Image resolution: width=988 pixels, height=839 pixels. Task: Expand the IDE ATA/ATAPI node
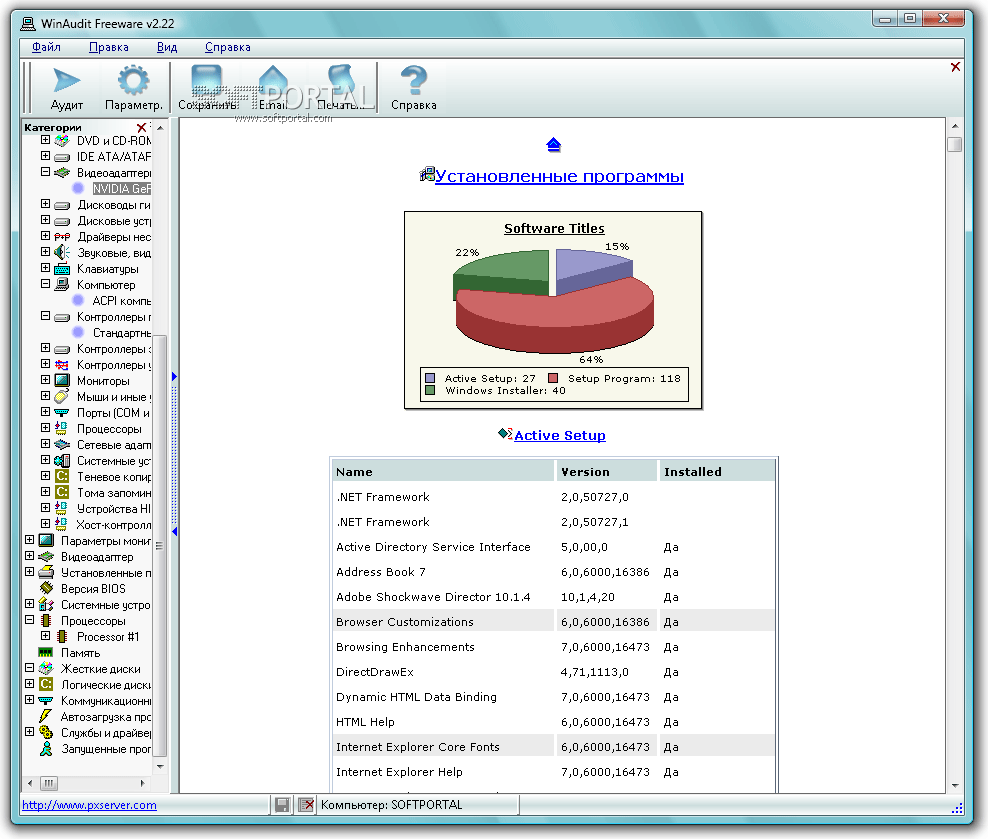(x=45, y=156)
